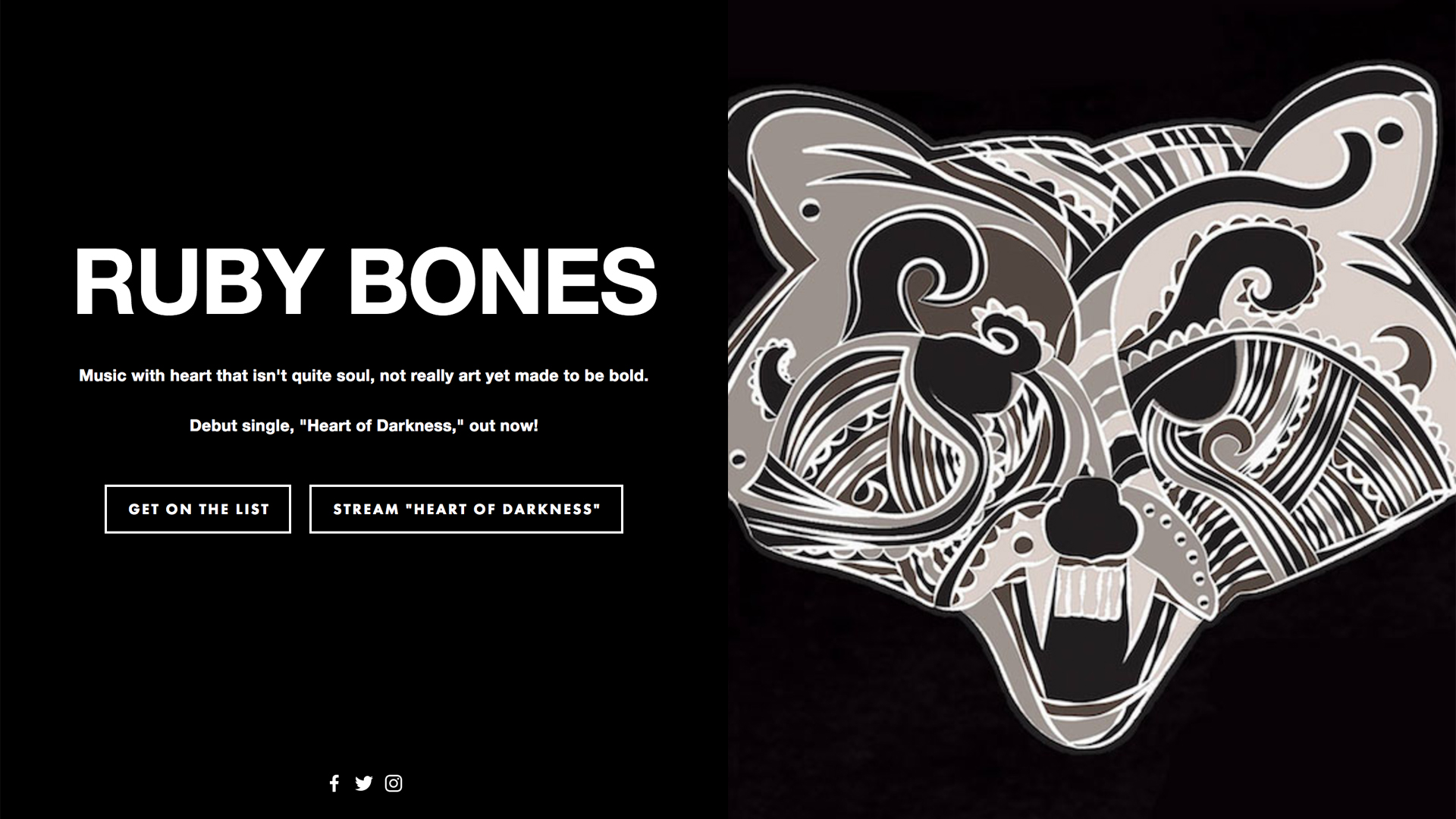Open the Instagram camera icon
1456x819 pixels.
click(394, 783)
